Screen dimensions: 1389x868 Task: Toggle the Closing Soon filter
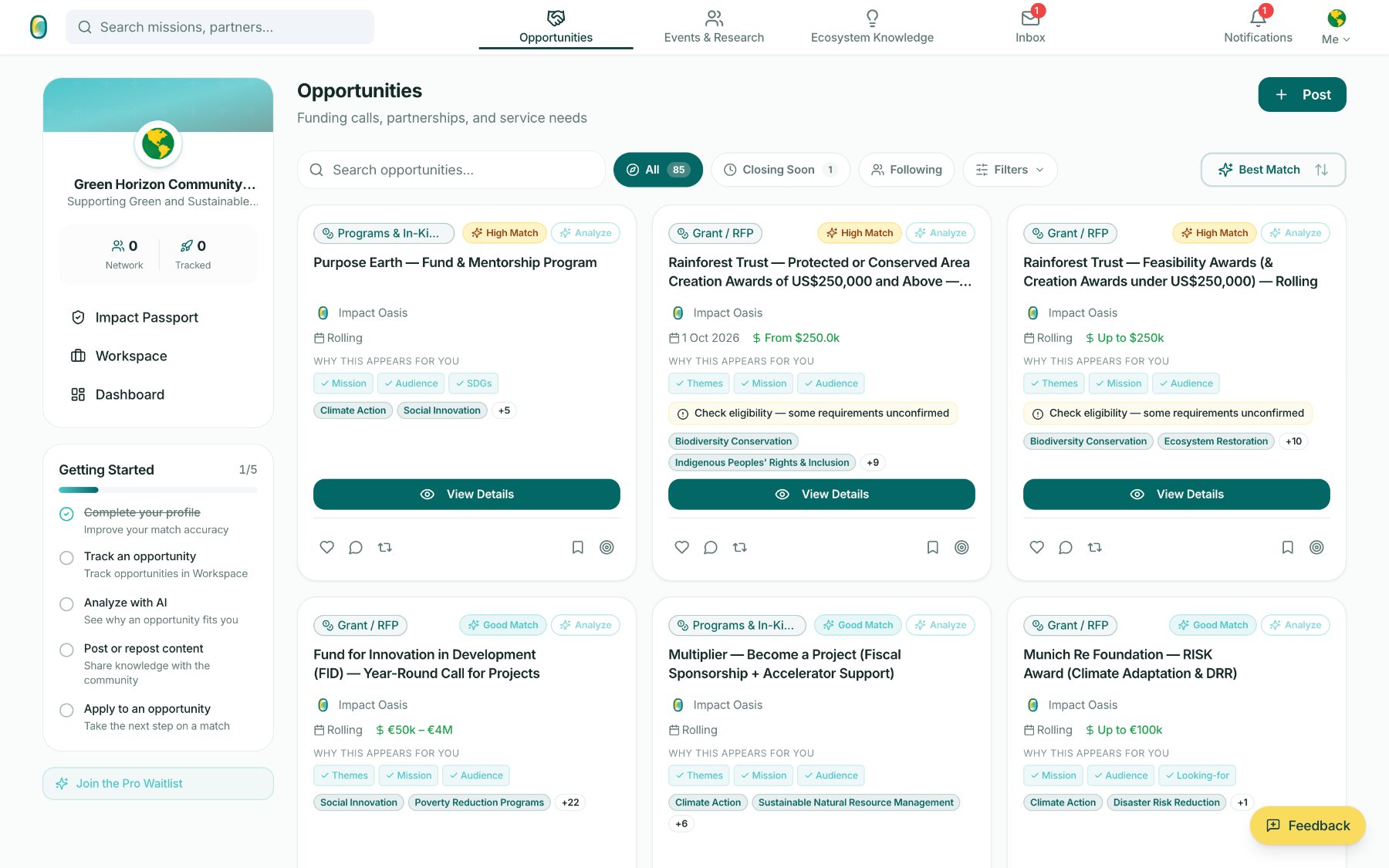(780, 170)
